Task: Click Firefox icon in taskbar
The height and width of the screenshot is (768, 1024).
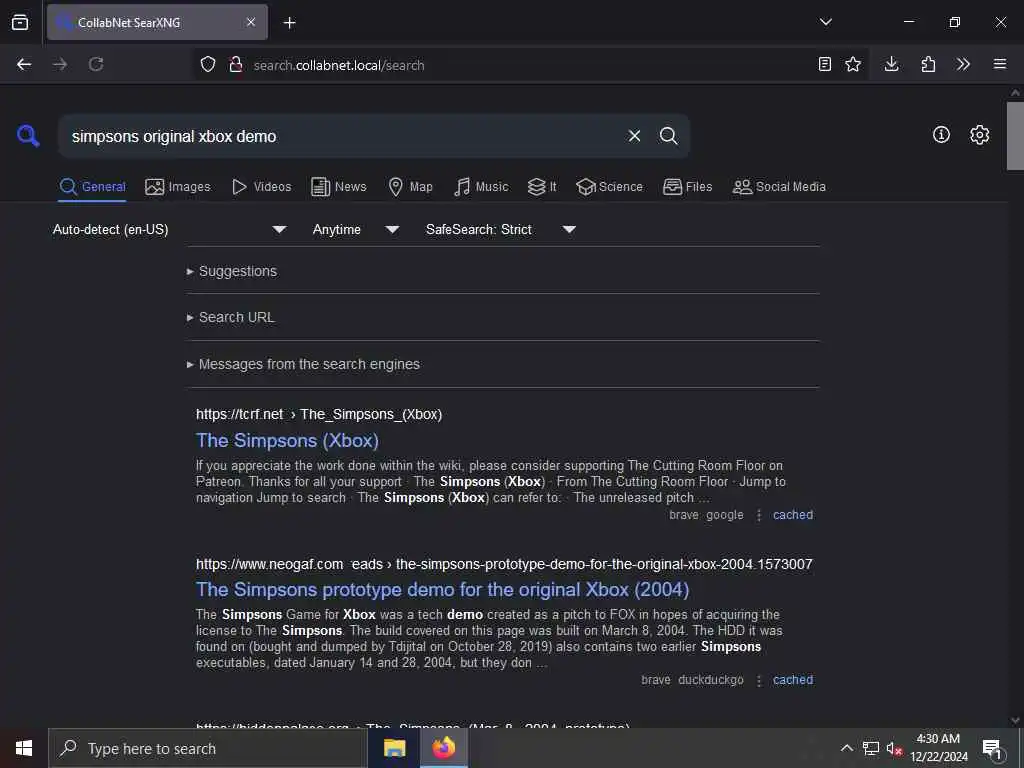Action: 443,748
